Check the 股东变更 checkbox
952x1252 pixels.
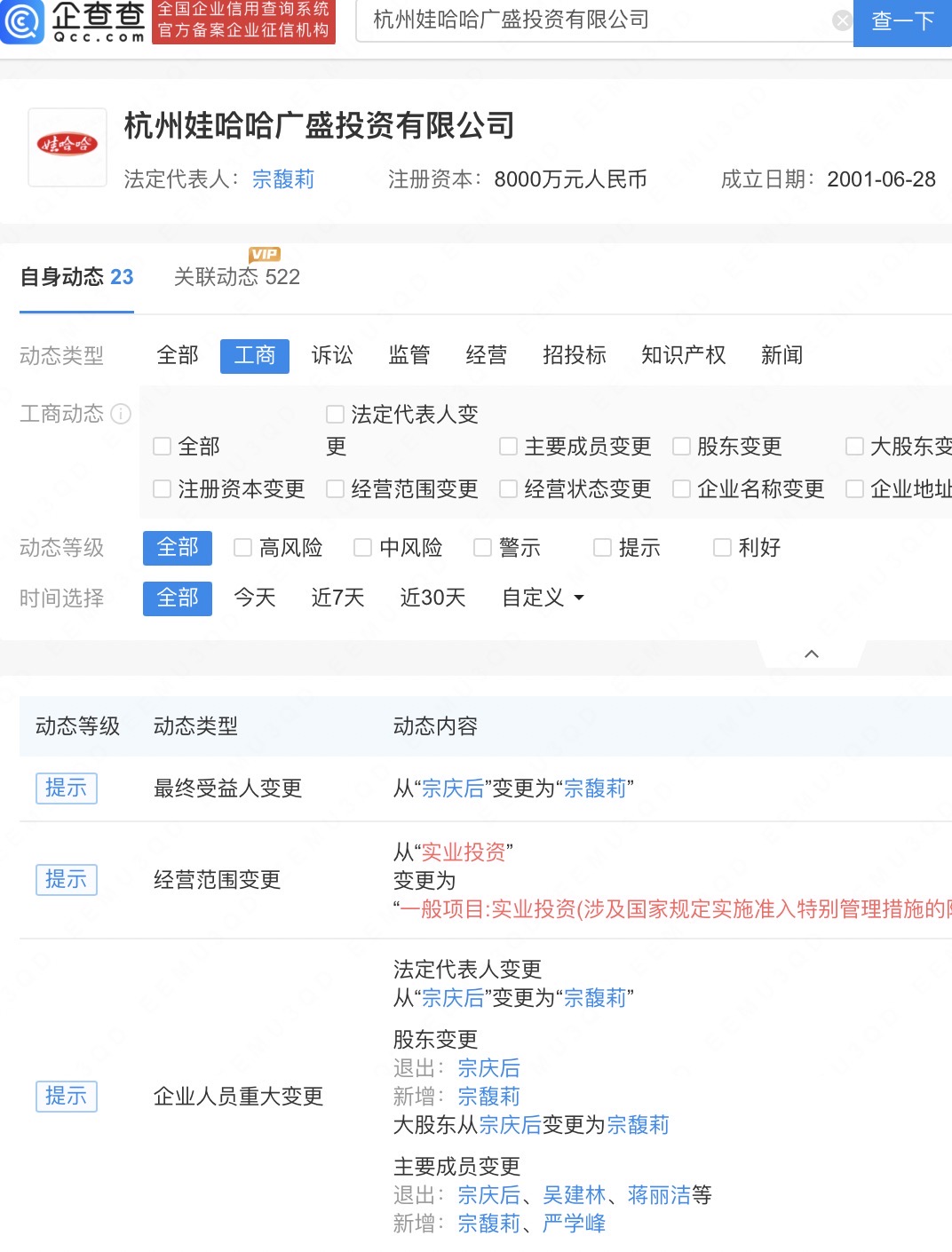coord(681,446)
